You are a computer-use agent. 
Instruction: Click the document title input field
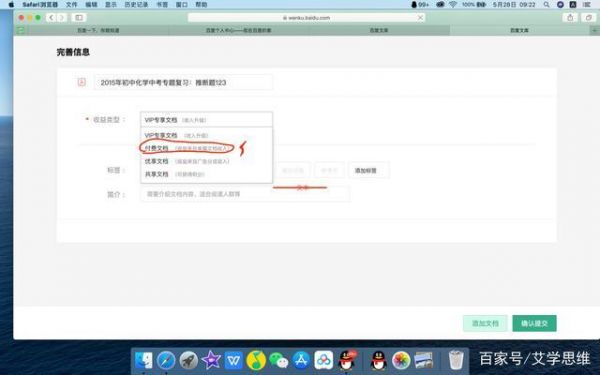[183, 82]
